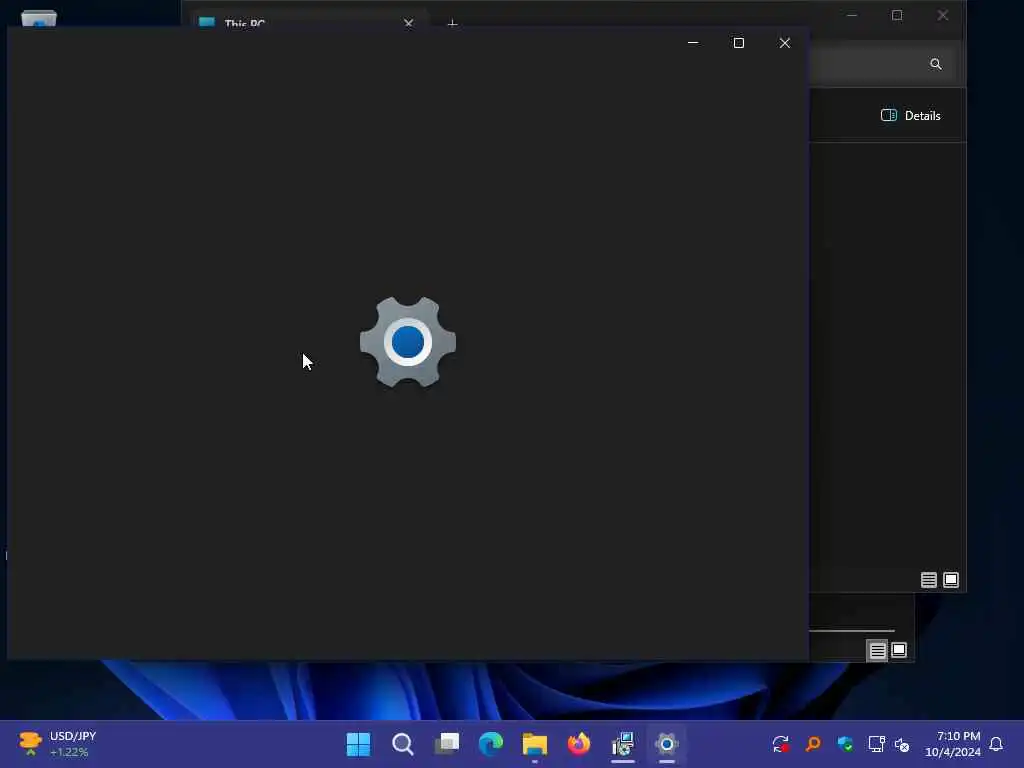Click the File Explorer search box

[x=884, y=64]
